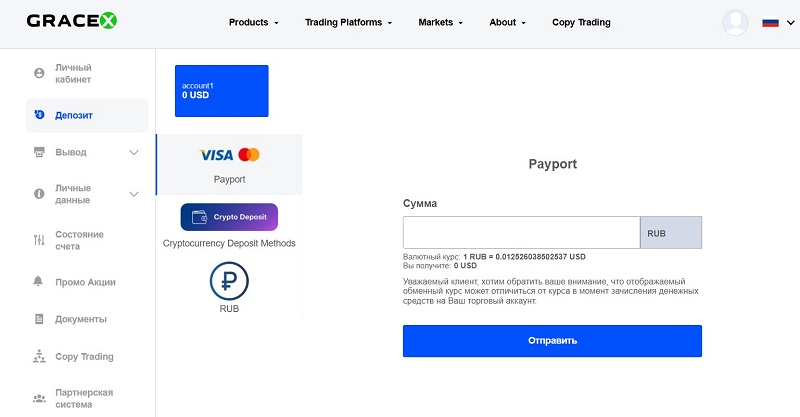Go to Промо Акции bell item
The image size is (800, 417).
(x=85, y=282)
